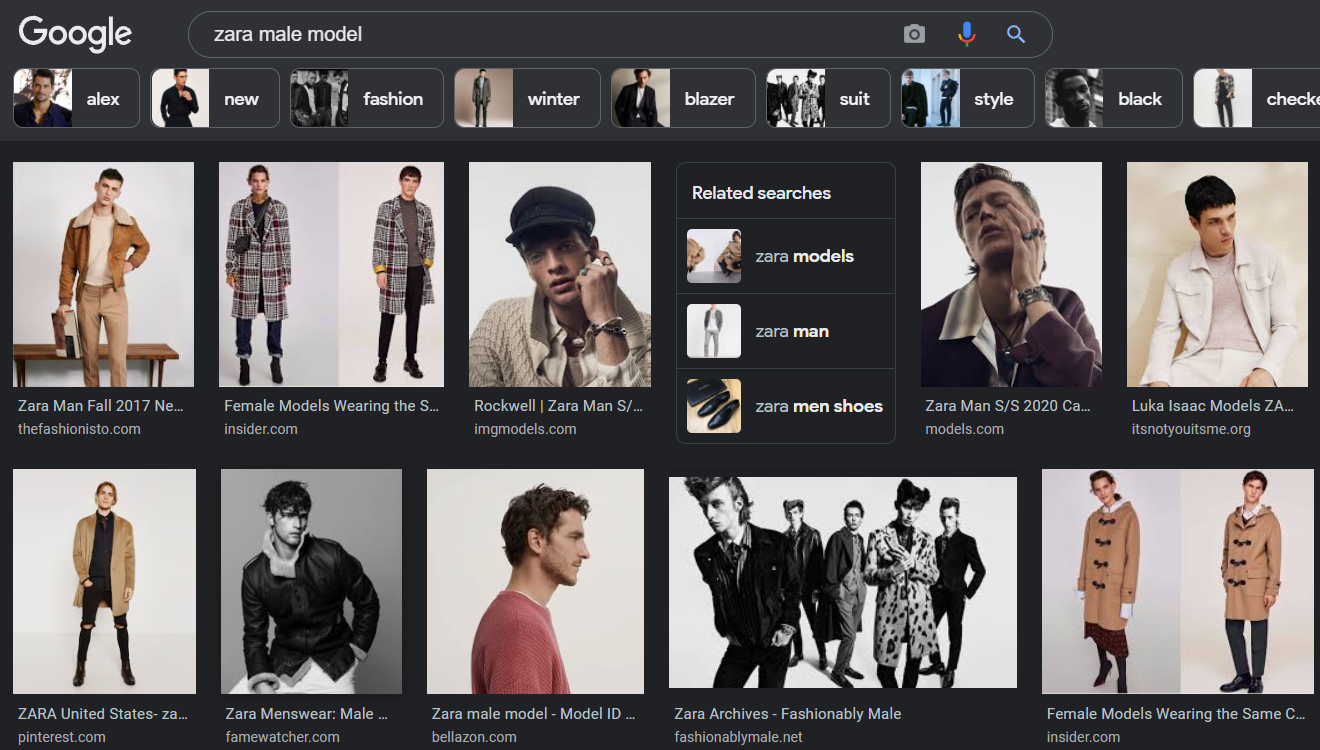Visit the imgmodels.com source link
Image resolution: width=1320 pixels, height=750 pixels.
click(x=525, y=429)
